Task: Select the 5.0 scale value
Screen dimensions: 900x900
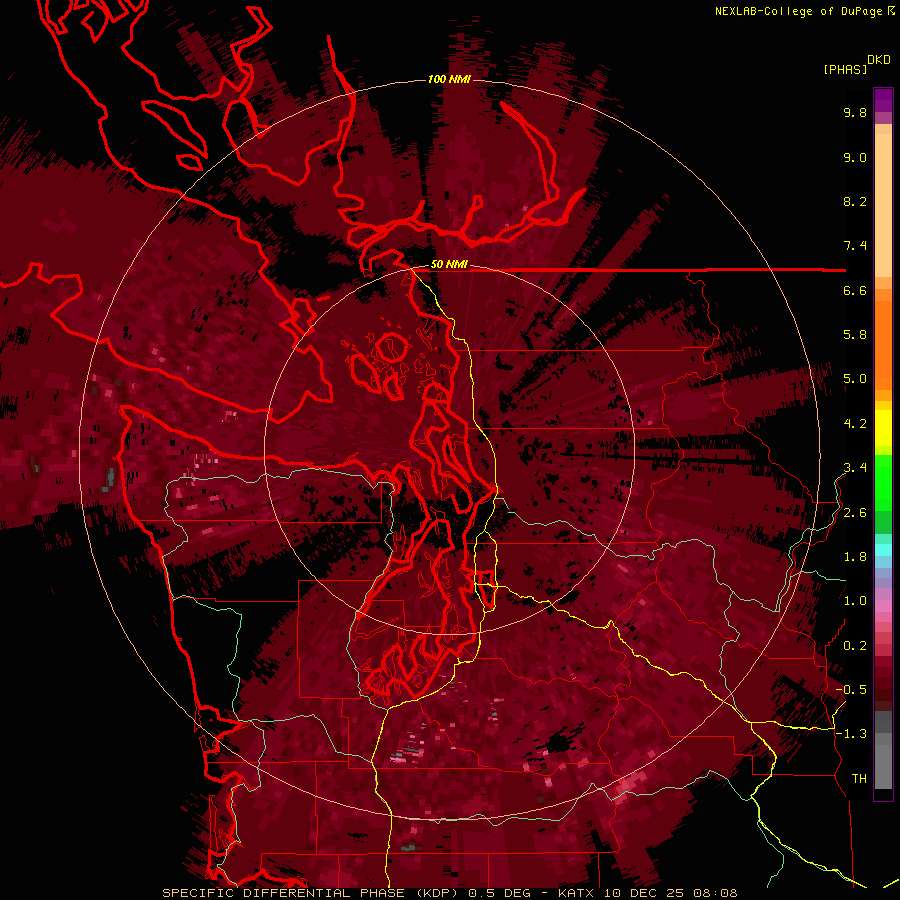Action: pyautogui.click(x=855, y=379)
